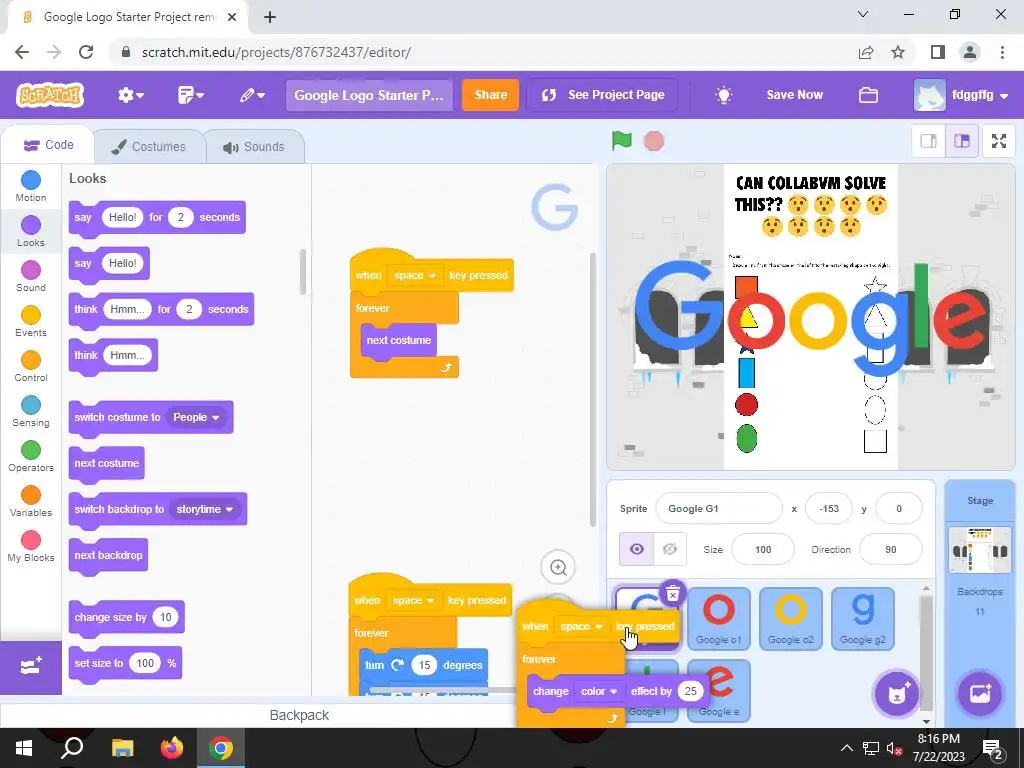Select the Google o1 sprite

718,619
